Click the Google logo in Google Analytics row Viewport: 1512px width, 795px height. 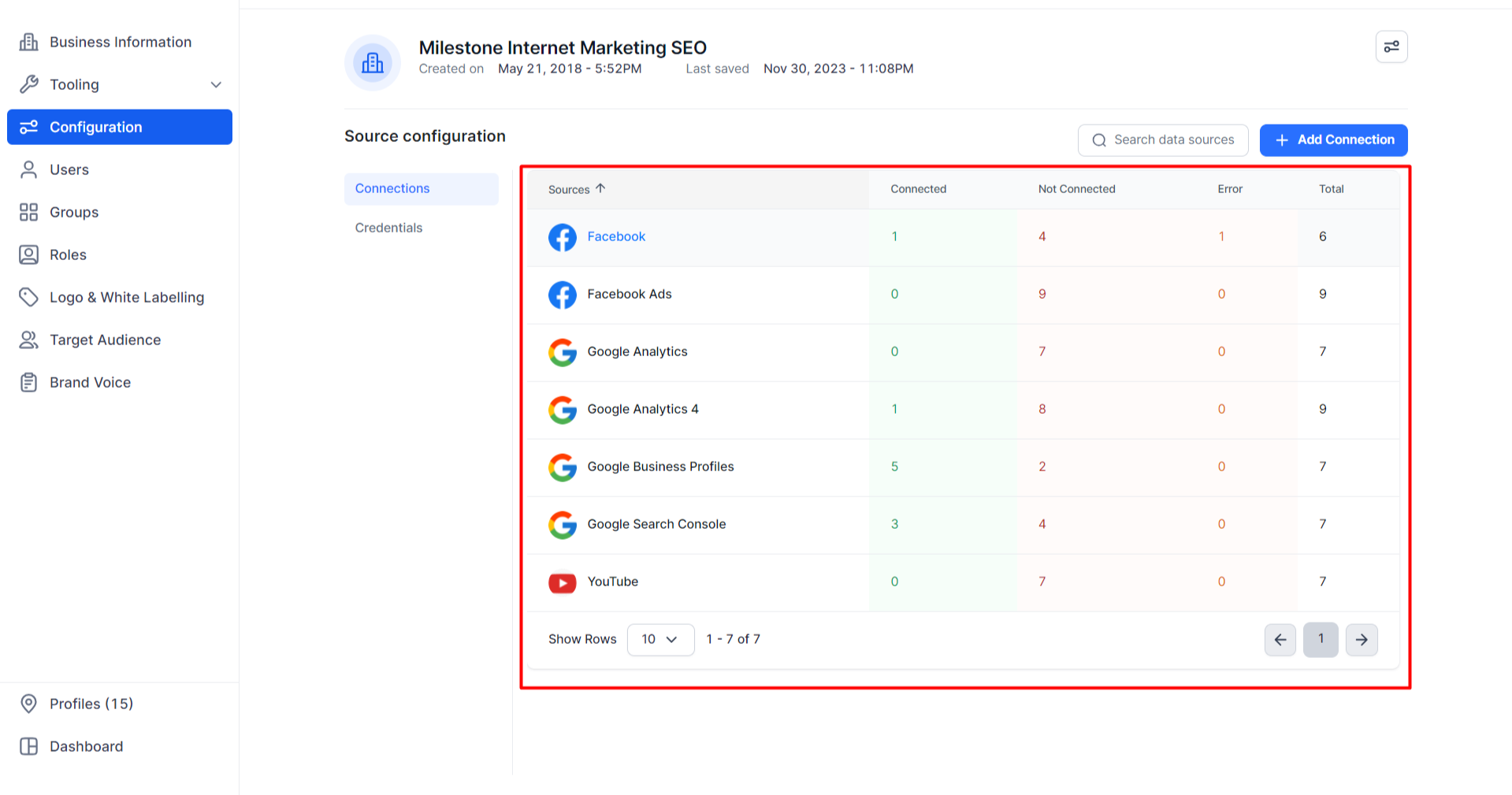pos(563,352)
